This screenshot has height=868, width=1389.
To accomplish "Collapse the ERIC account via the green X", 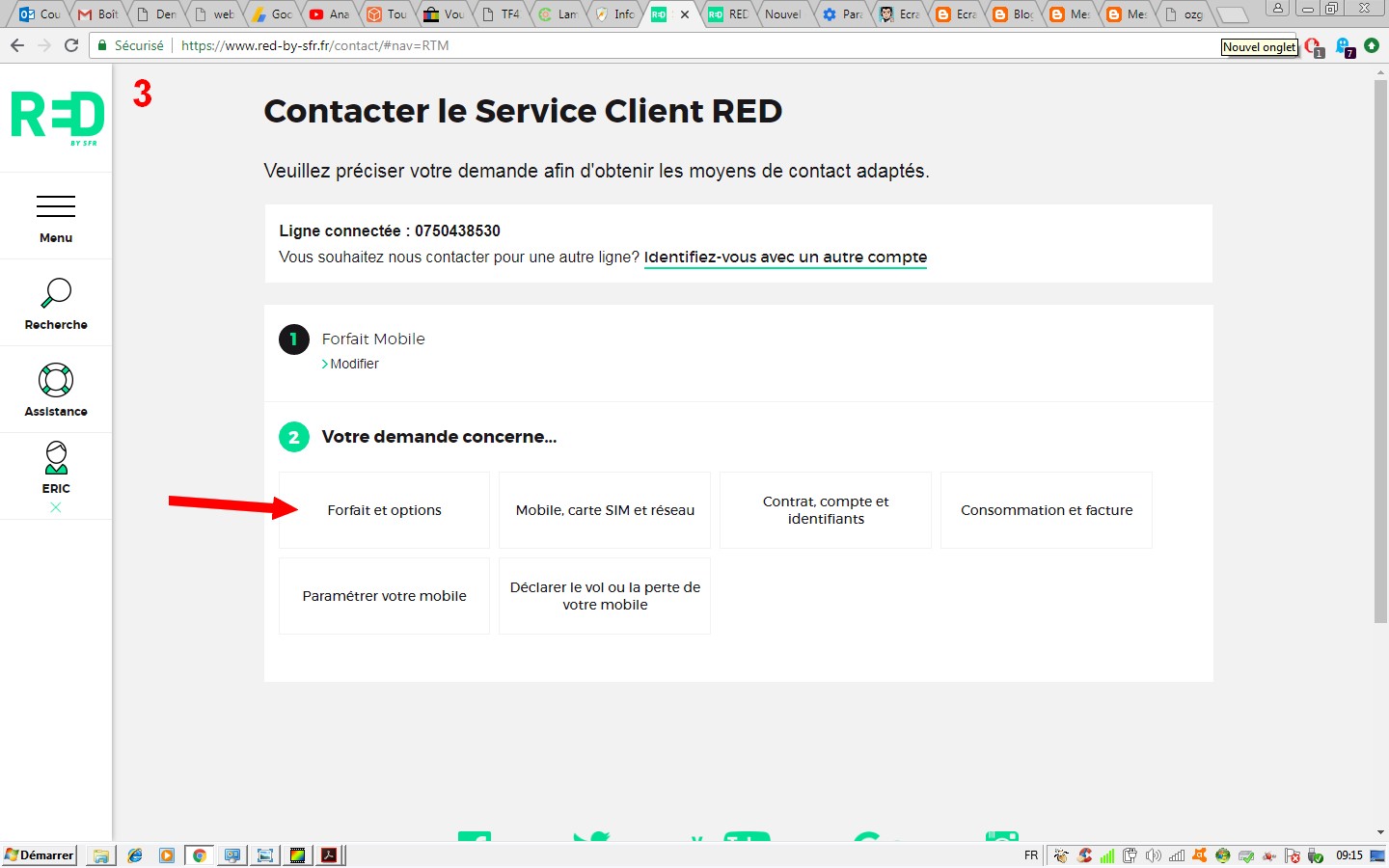I will (x=56, y=507).
